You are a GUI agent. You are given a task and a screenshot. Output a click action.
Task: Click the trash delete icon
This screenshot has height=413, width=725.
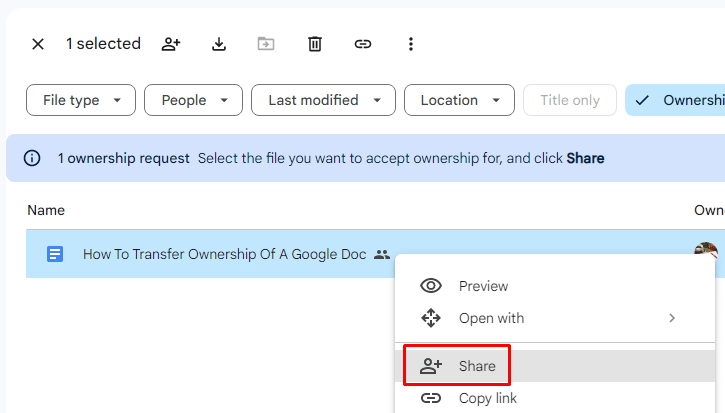coord(315,44)
